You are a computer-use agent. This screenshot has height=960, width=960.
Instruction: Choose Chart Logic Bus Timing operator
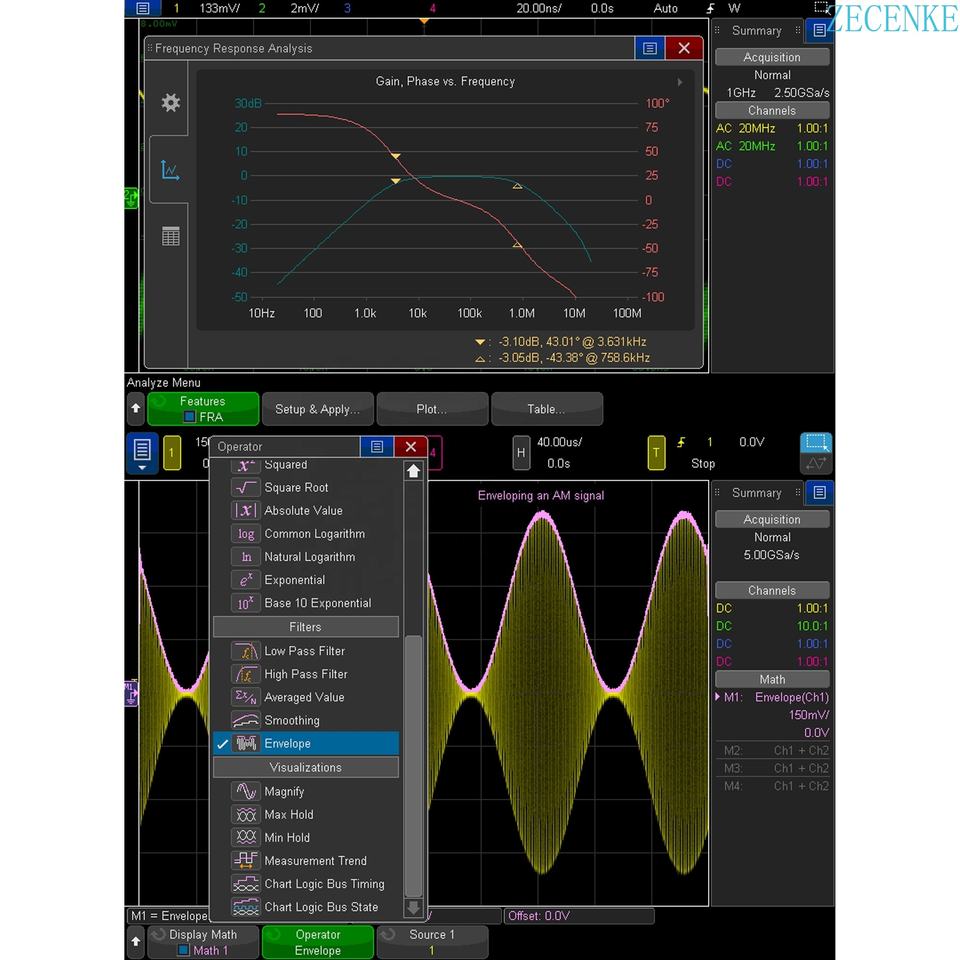click(323, 884)
